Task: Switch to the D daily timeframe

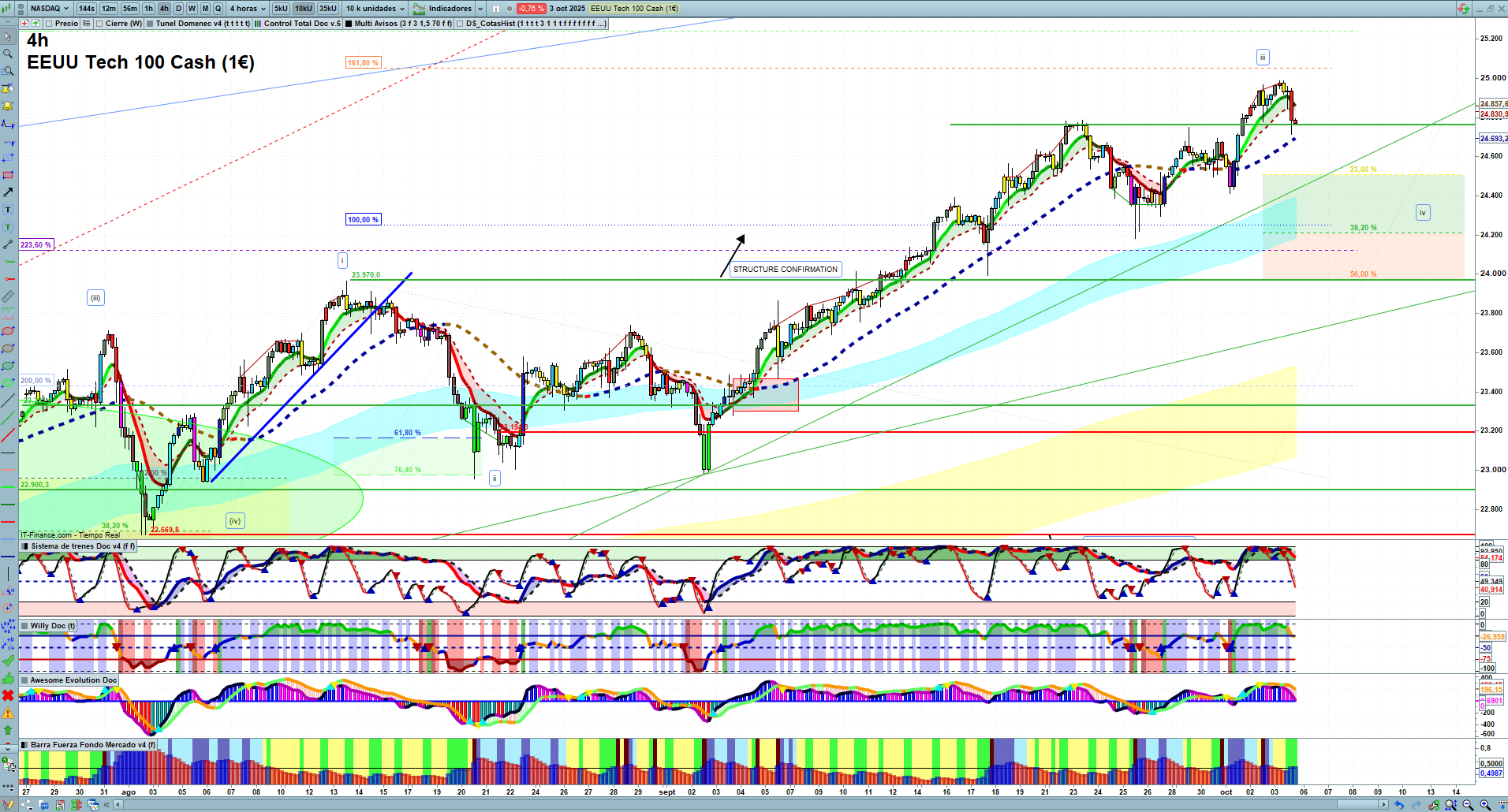Action: coord(178,9)
